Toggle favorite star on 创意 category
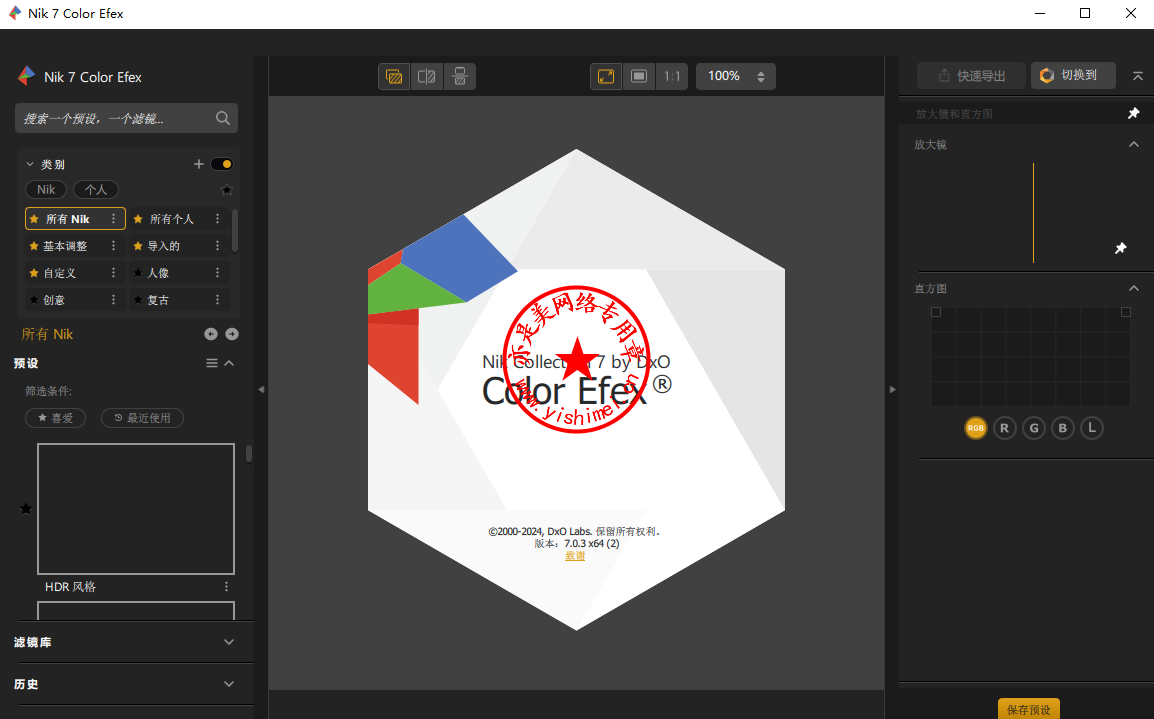The image size is (1154, 719). 34,300
